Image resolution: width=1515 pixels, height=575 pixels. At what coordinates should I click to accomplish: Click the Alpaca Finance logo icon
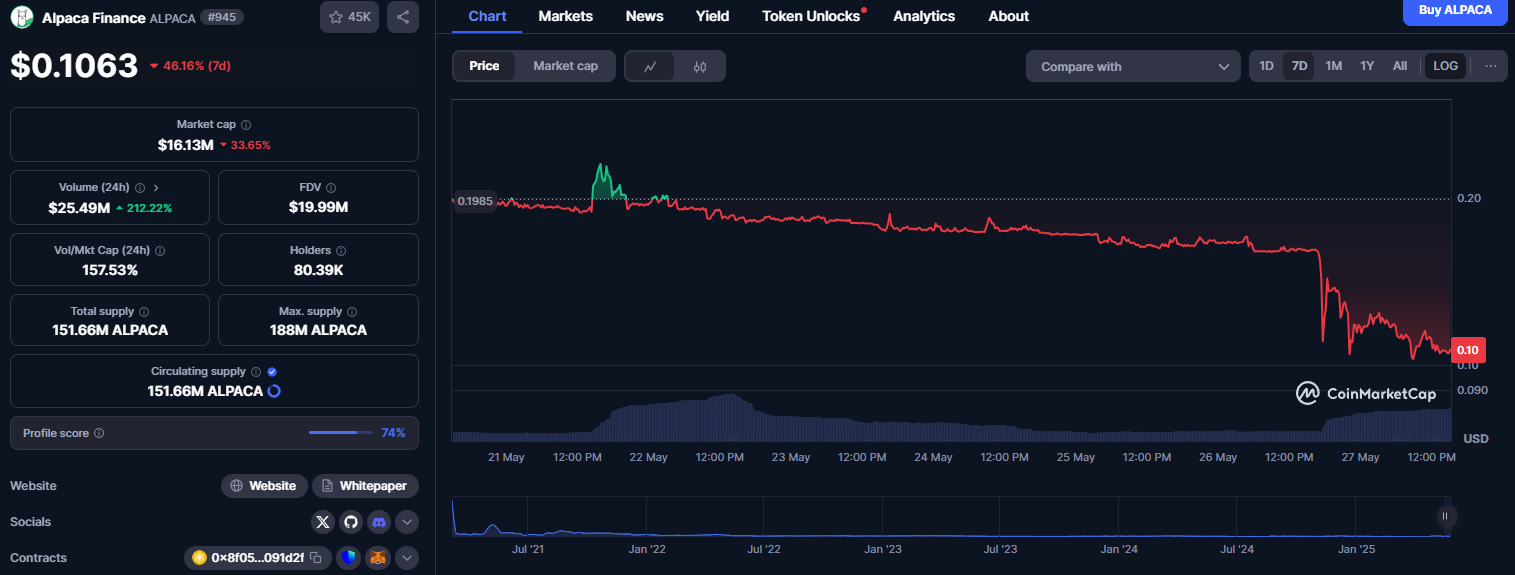pos(22,17)
